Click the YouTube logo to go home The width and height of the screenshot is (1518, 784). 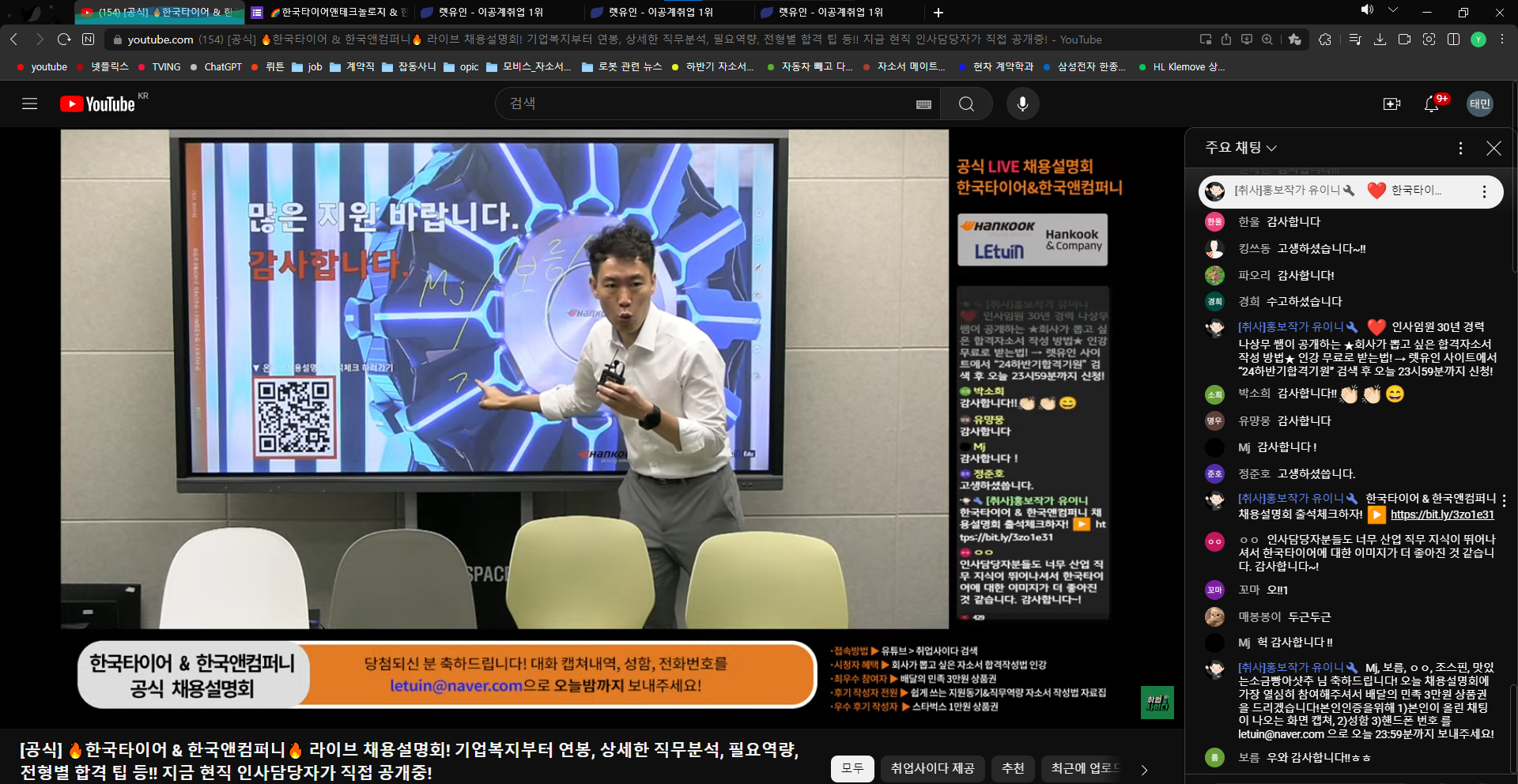[98, 104]
